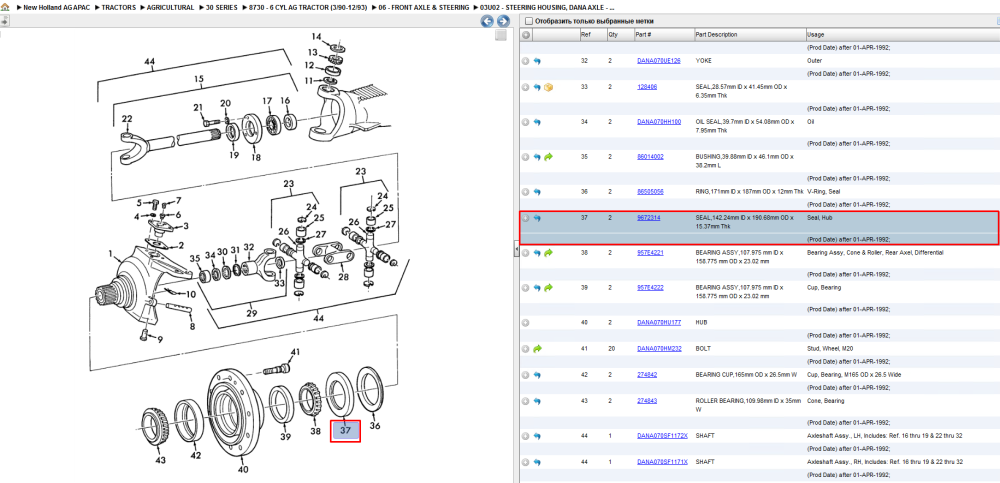Select callout 37 in the diagram
Image resolution: width=1000 pixels, height=483 pixels.
(345, 431)
